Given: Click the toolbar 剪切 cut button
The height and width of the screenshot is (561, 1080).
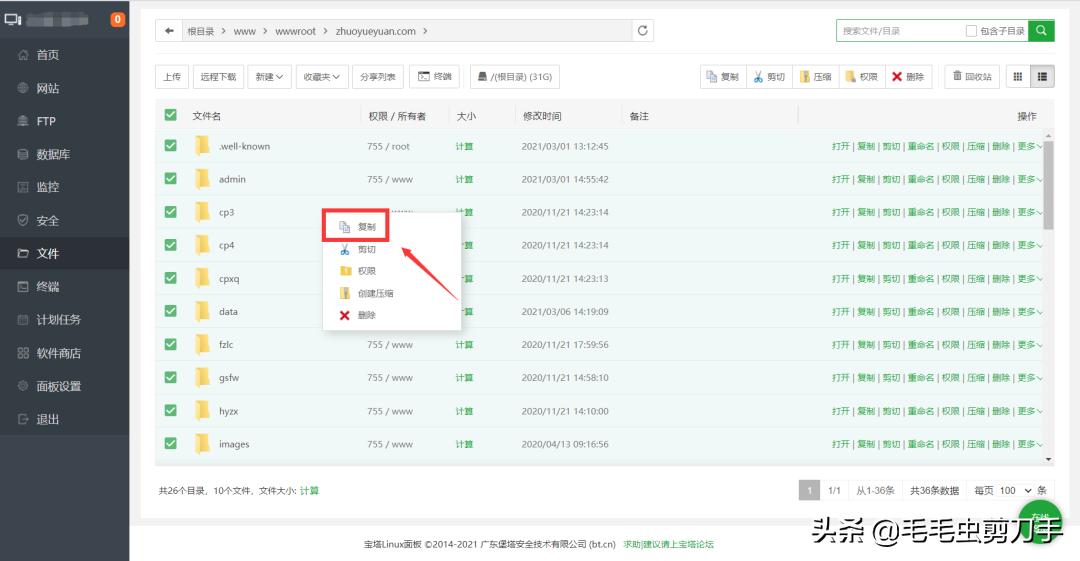Looking at the screenshot, I should point(769,76).
